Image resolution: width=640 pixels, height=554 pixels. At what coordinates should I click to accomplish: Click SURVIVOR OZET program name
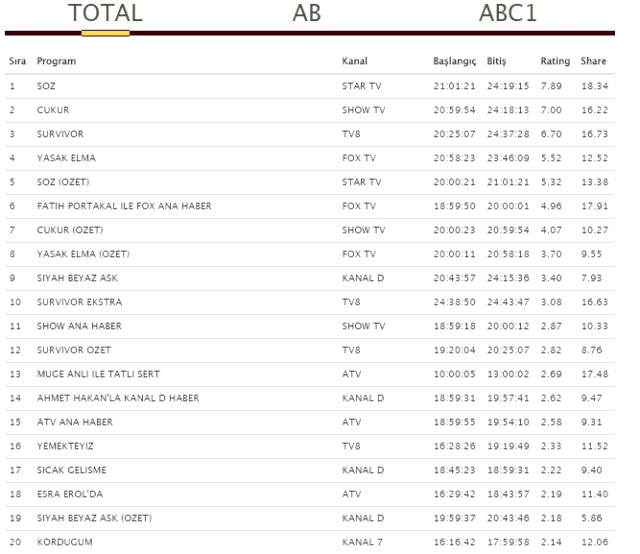[74, 350]
